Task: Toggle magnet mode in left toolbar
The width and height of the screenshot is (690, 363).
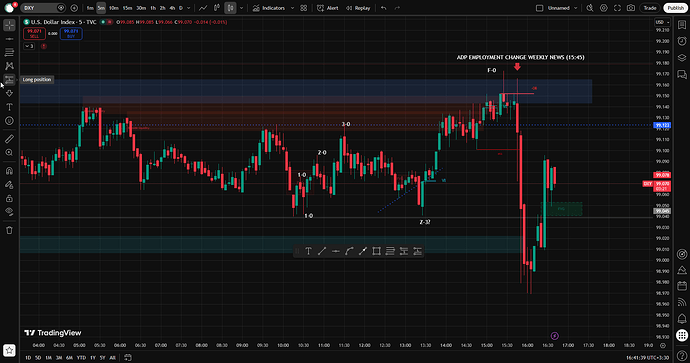Action: 9,171
